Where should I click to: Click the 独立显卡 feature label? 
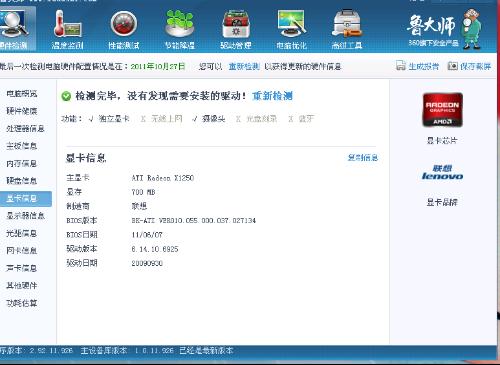pos(114,119)
